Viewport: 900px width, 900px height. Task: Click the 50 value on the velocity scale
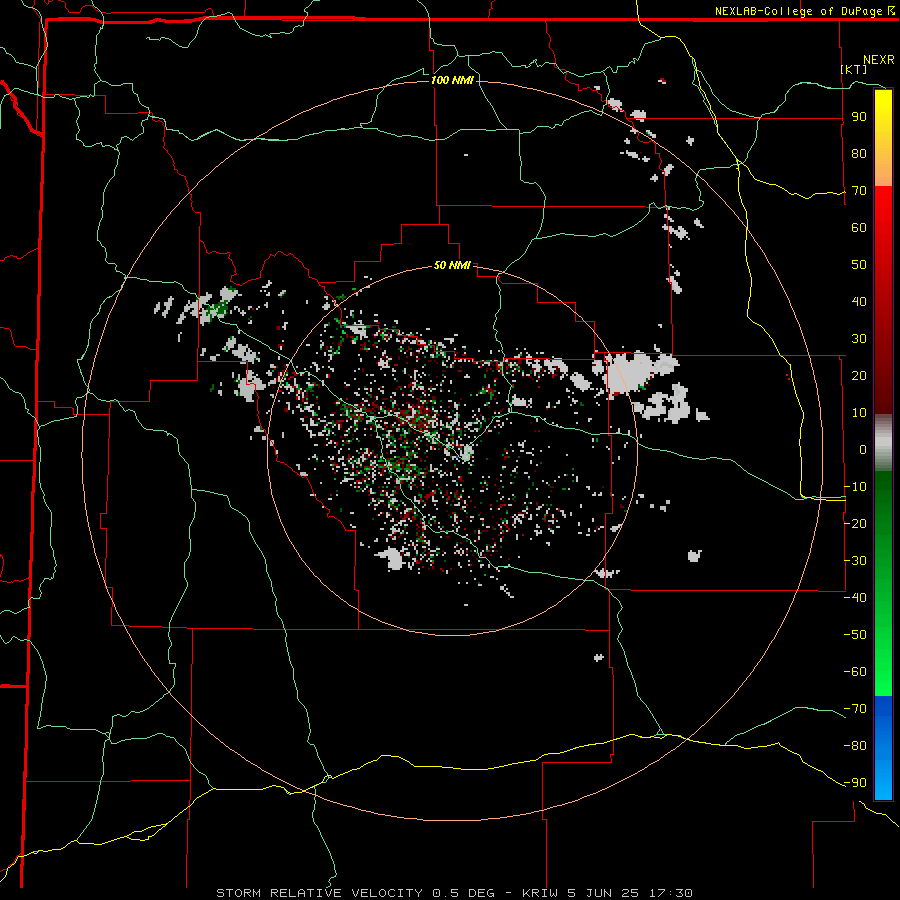pos(859,265)
